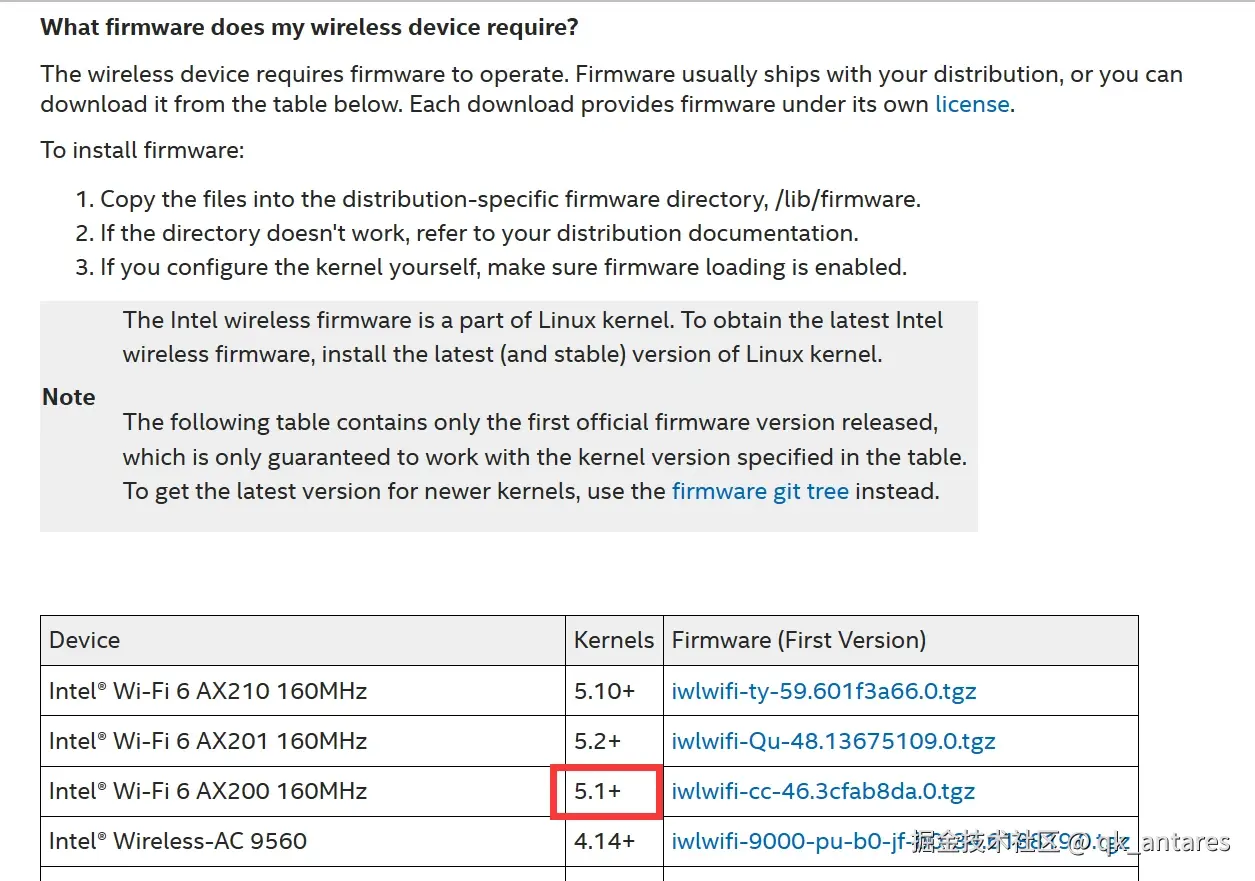Click the "What firmware does my wireless device require?" heading
1255x881 pixels.
pyautogui.click(x=309, y=27)
